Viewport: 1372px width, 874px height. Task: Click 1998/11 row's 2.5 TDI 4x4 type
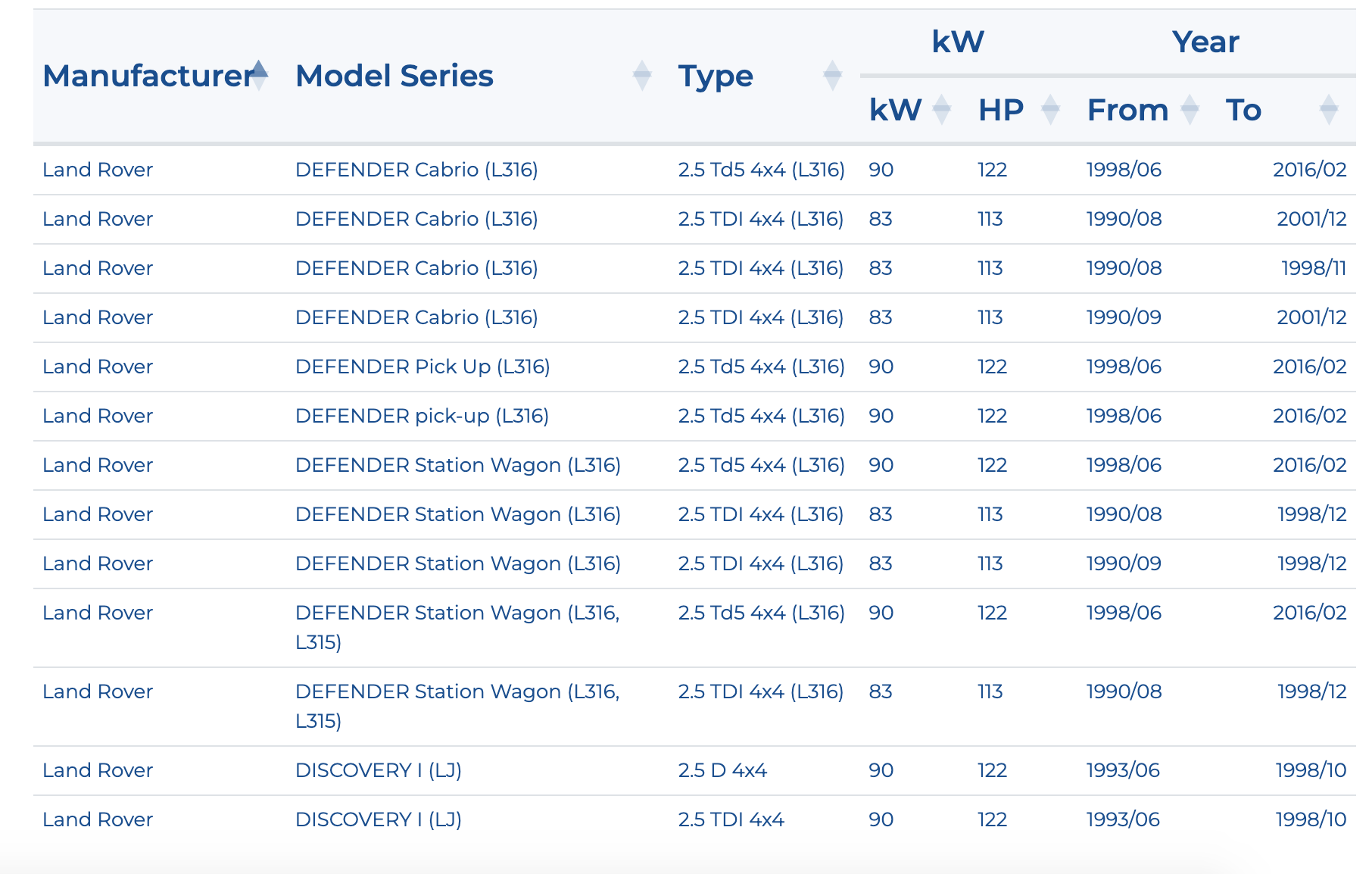[760, 268]
